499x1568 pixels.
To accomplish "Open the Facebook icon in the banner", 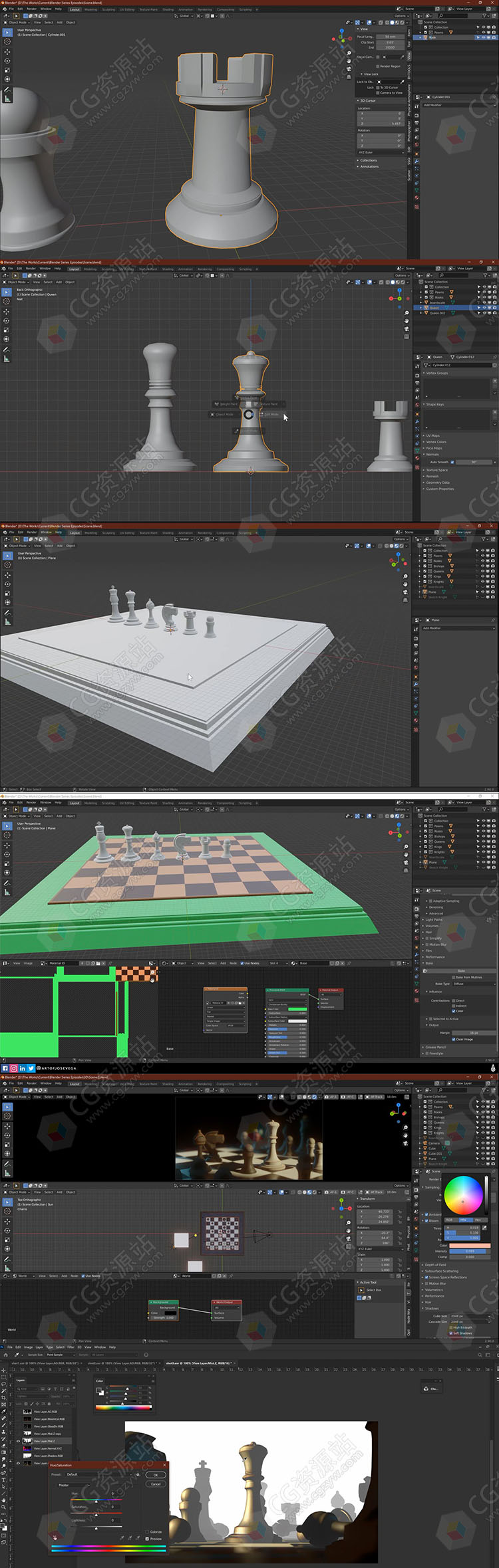I will [x=5, y=1068].
